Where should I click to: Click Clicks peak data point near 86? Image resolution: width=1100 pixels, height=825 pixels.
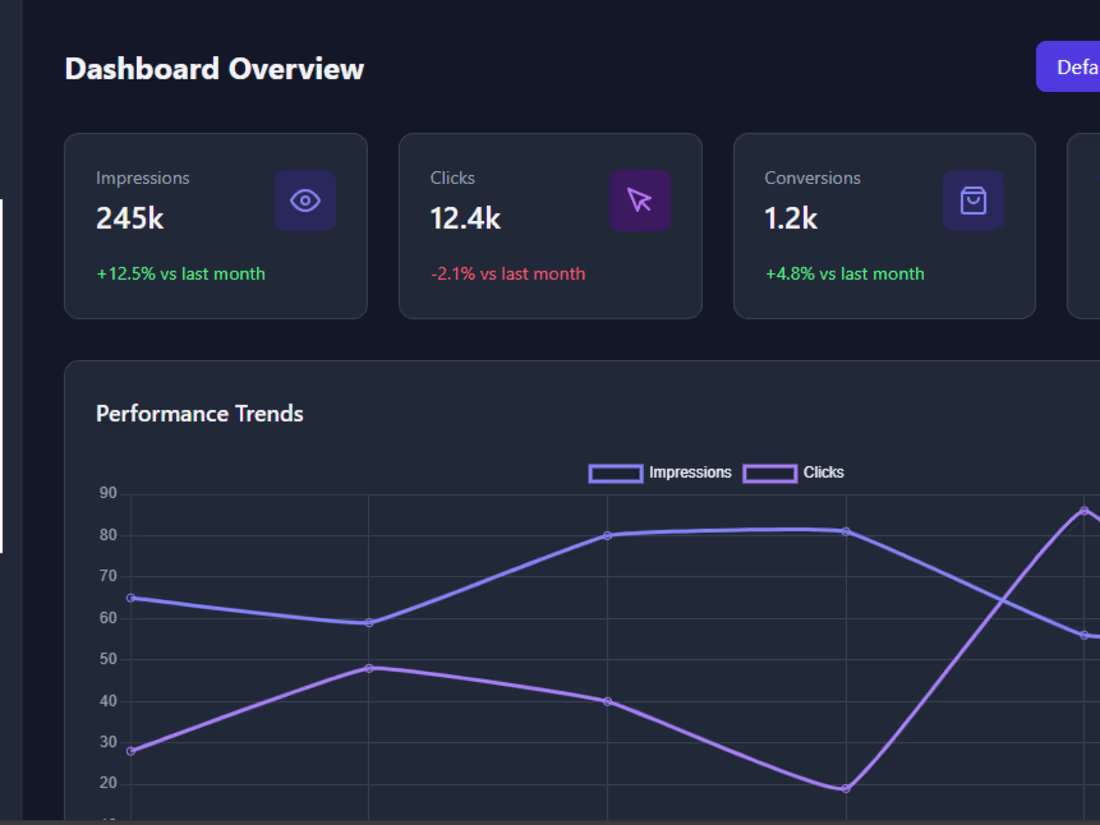coord(1085,511)
